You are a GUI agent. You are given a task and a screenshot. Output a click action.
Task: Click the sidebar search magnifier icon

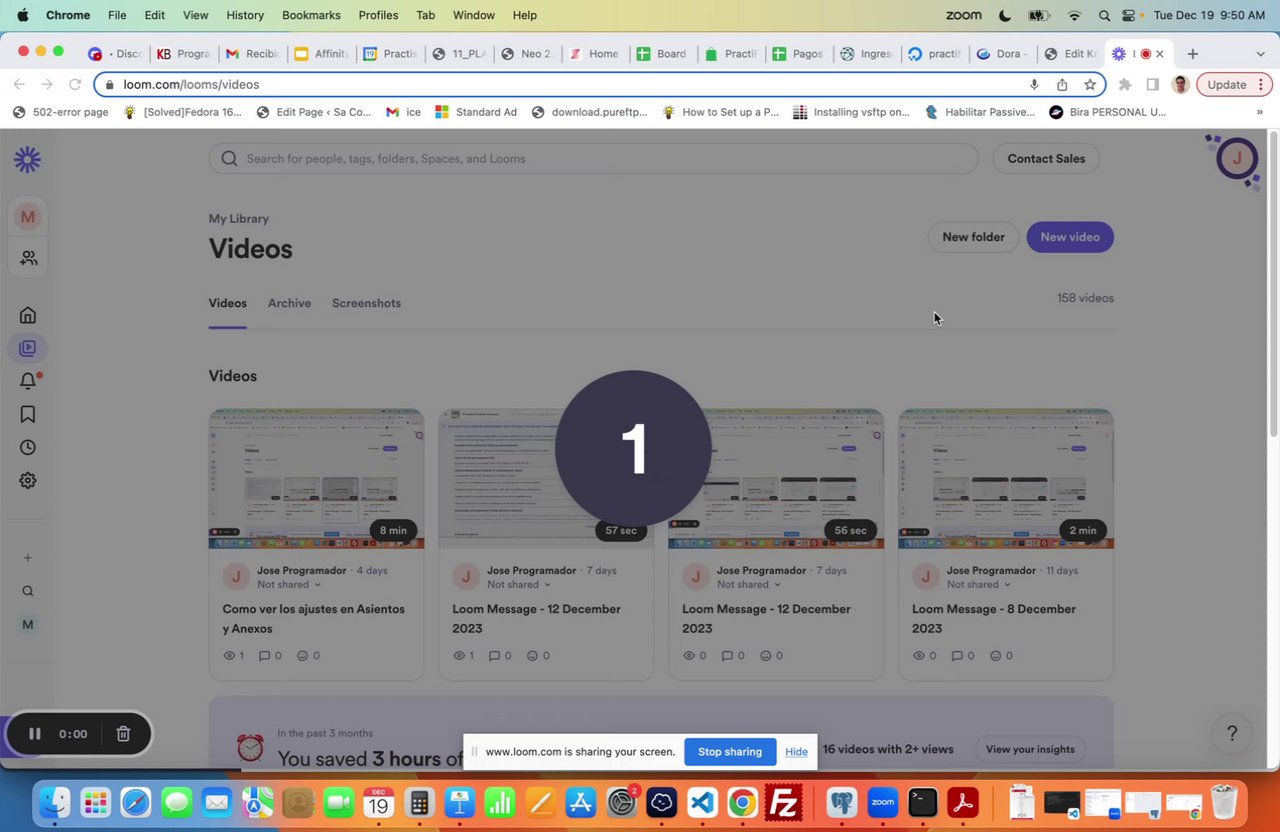(28, 591)
